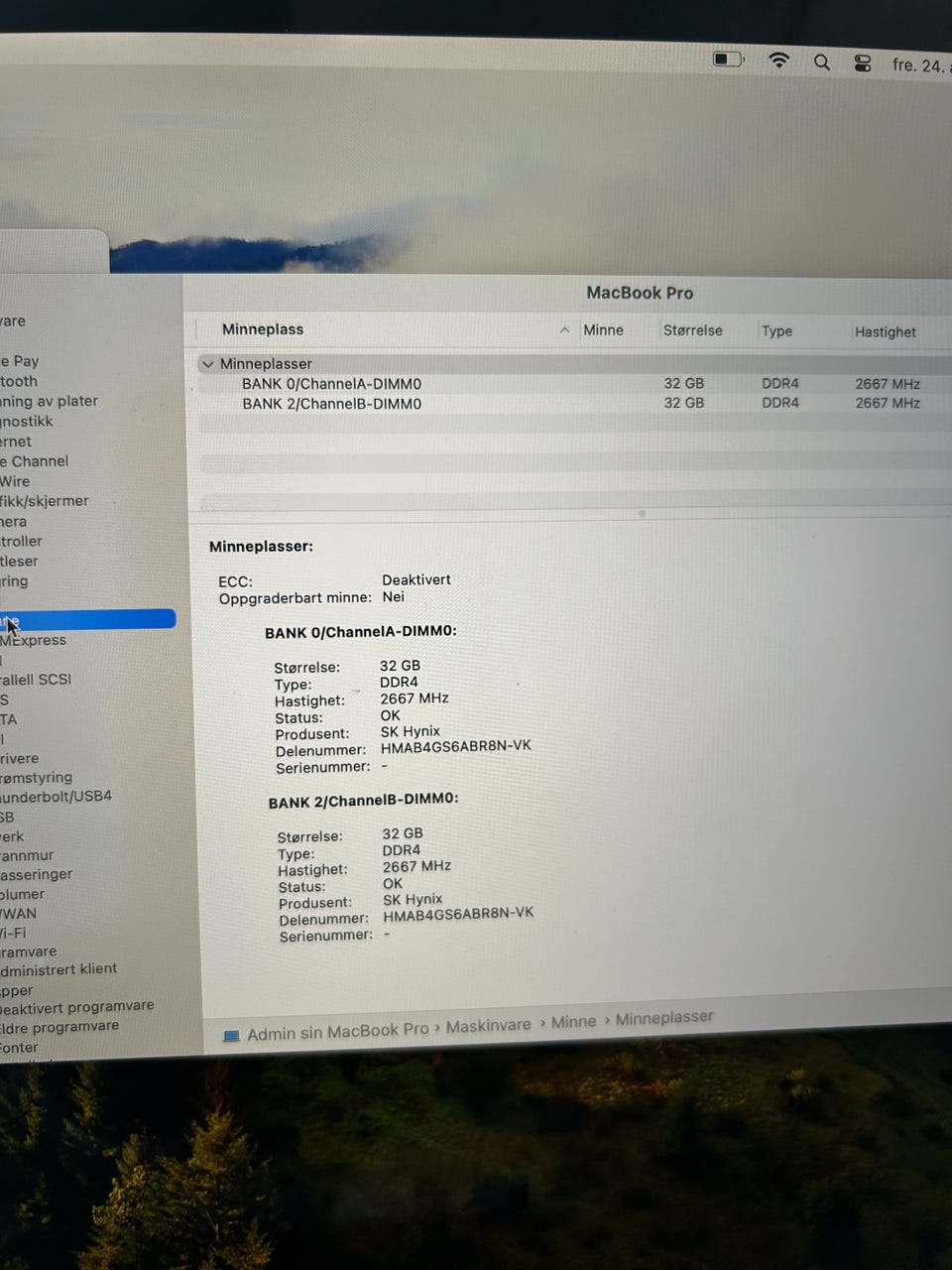Click 'SK Hynix' under BANK 2 details
952x1270 pixels.
[x=413, y=899]
